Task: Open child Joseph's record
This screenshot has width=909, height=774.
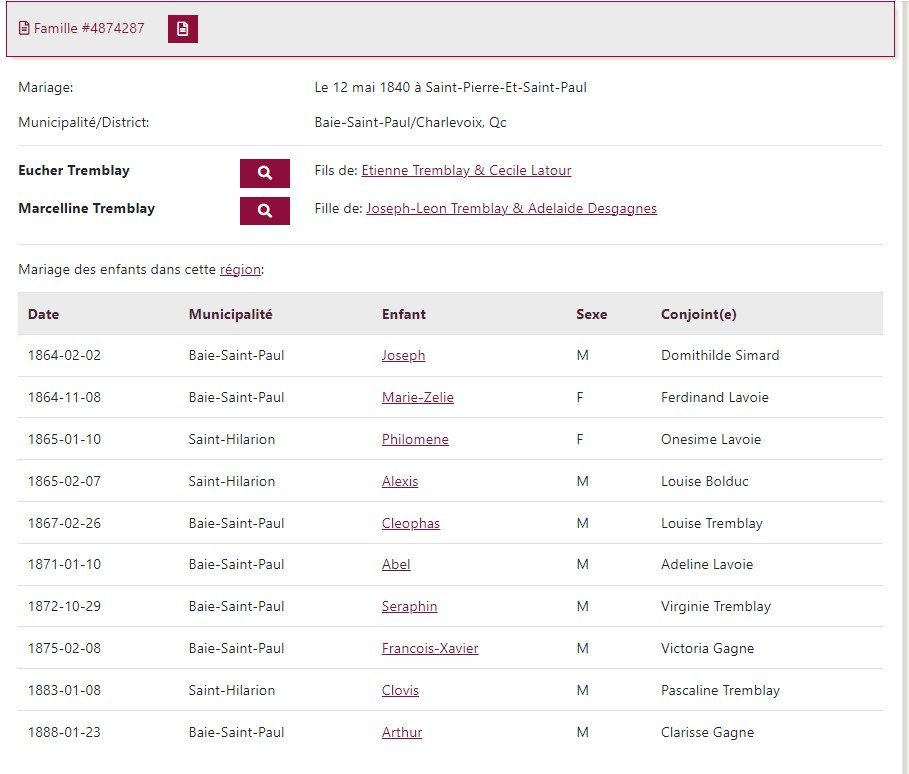Action: tap(403, 355)
